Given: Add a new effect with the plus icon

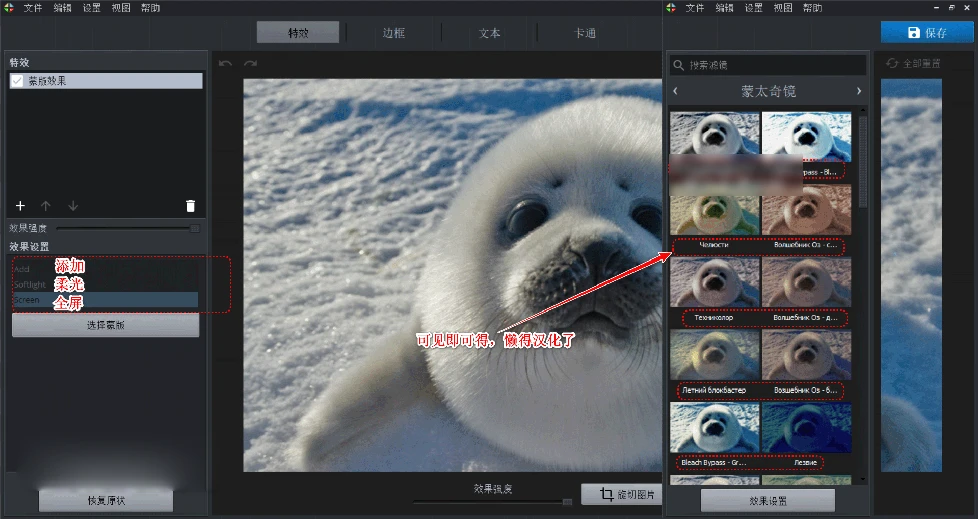Looking at the screenshot, I should (x=20, y=206).
